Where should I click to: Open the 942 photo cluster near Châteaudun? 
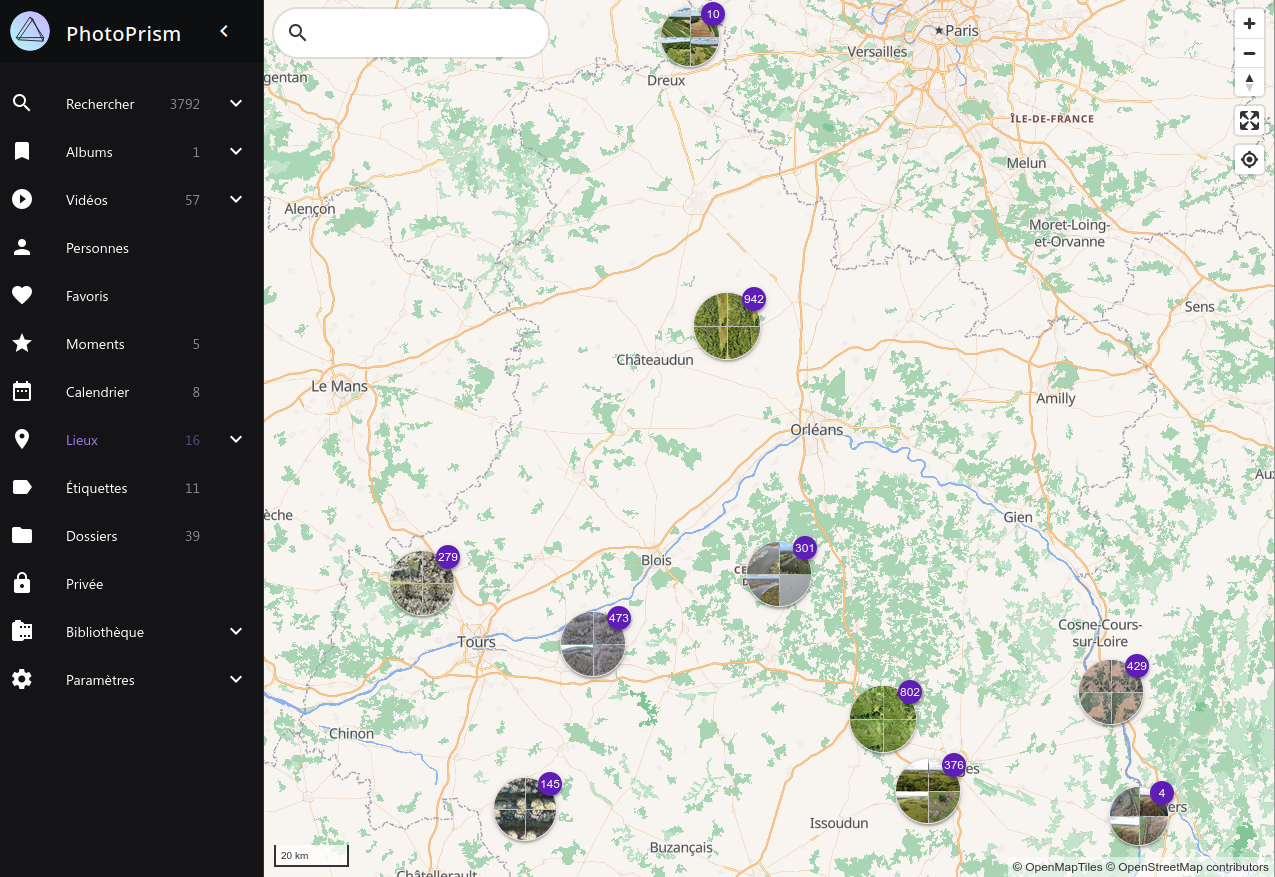point(727,326)
